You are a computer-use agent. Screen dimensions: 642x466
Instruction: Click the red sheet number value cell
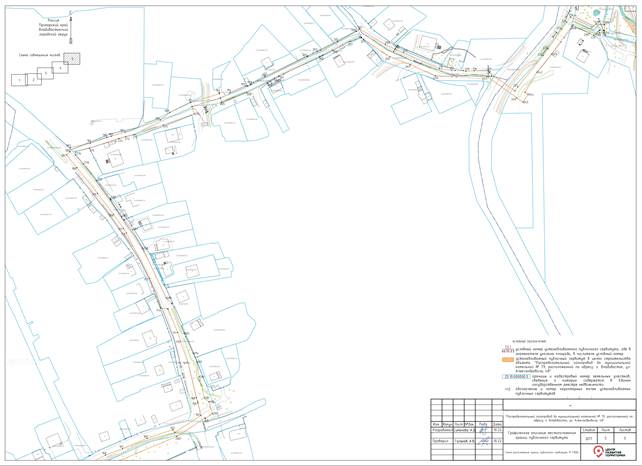606,438
